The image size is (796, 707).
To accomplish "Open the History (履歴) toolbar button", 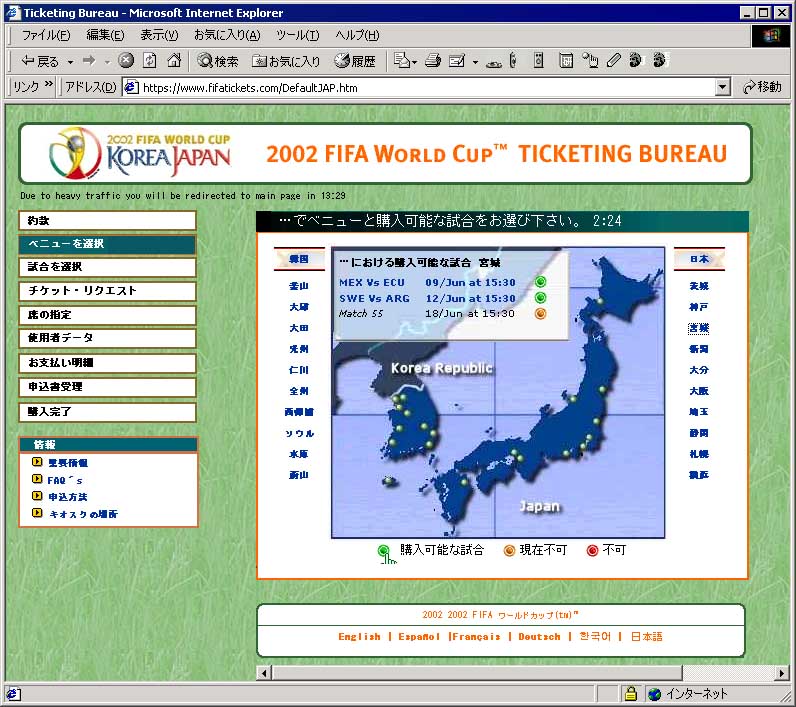I will tap(355, 61).
